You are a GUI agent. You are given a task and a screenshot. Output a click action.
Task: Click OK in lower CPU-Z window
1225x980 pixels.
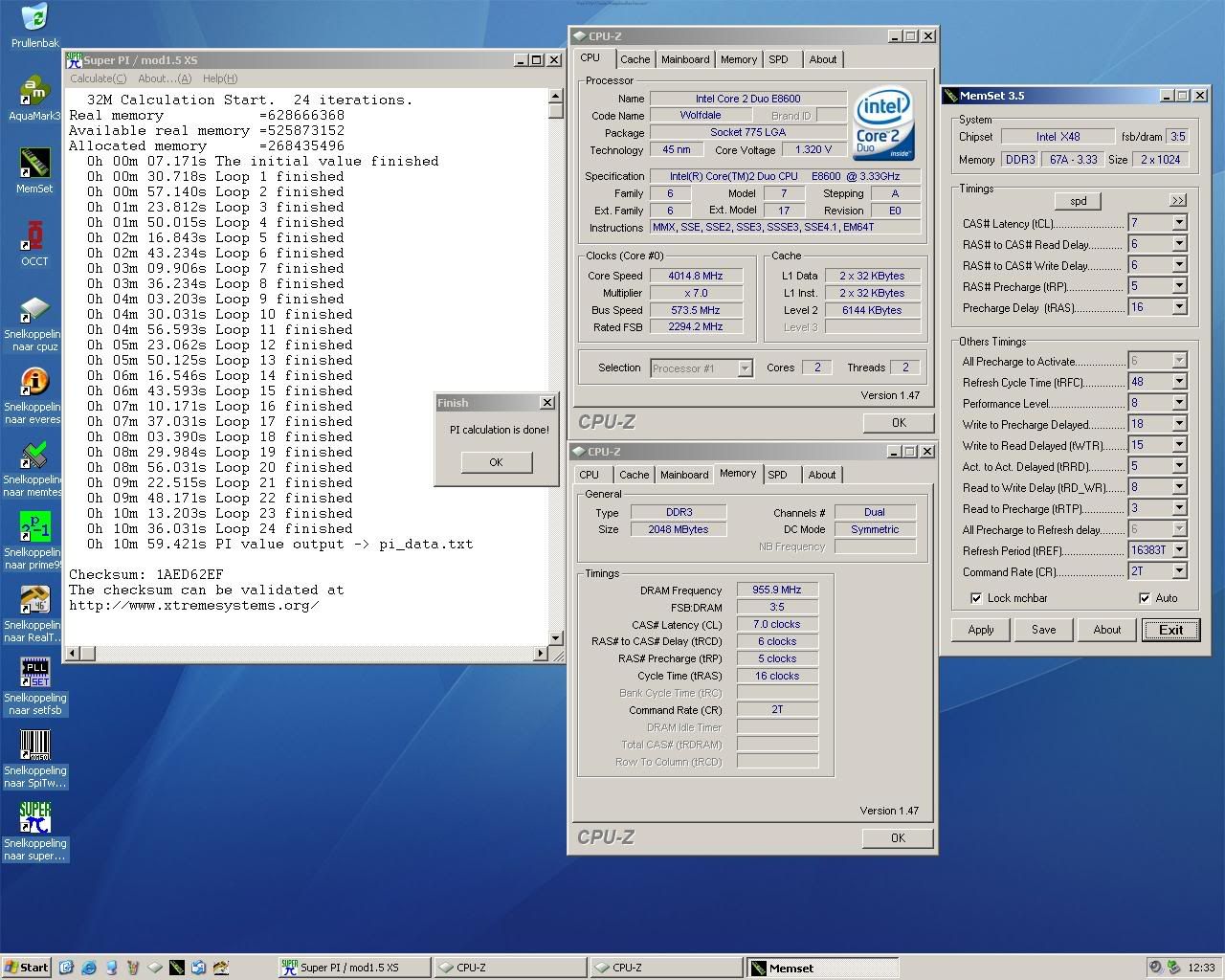pos(898,837)
